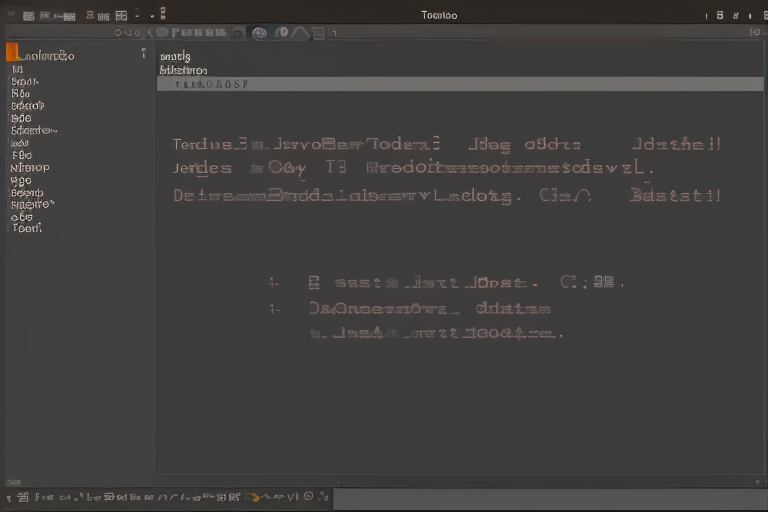Image resolution: width=768 pixels, height=512 pixels.
Task: Open the "Skiotroo" item above the highlighted row
Action: coord(183,71)
